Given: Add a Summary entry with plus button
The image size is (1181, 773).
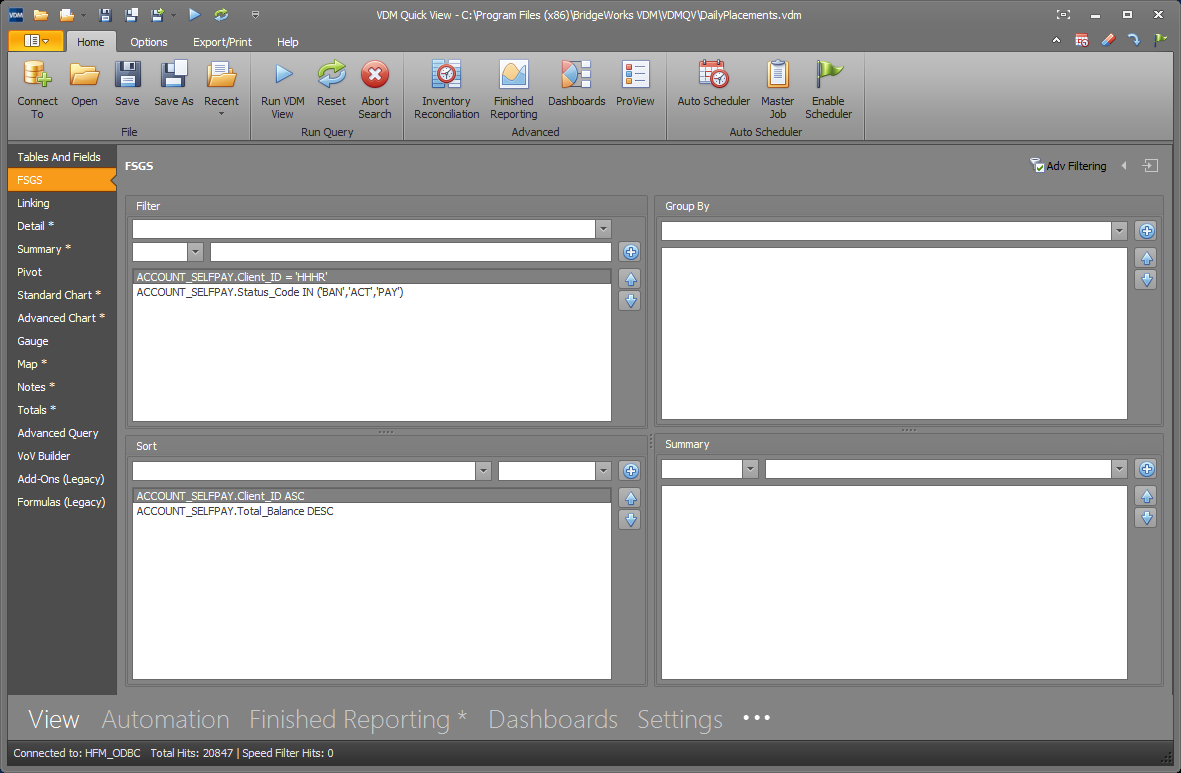Looking at the screenshot, I should (1146, 469).
